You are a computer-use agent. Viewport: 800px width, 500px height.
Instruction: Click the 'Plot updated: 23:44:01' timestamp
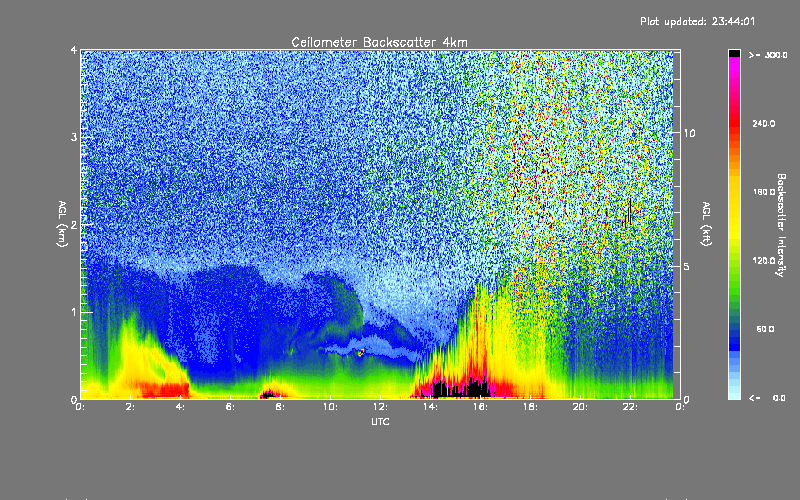697,21
